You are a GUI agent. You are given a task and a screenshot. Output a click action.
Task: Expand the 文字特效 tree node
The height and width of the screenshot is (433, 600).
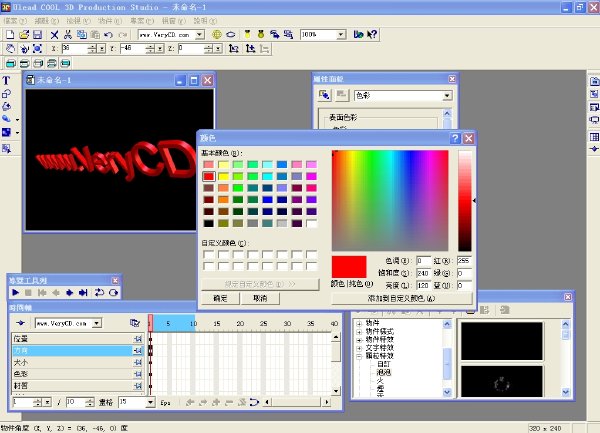[359, 348]
